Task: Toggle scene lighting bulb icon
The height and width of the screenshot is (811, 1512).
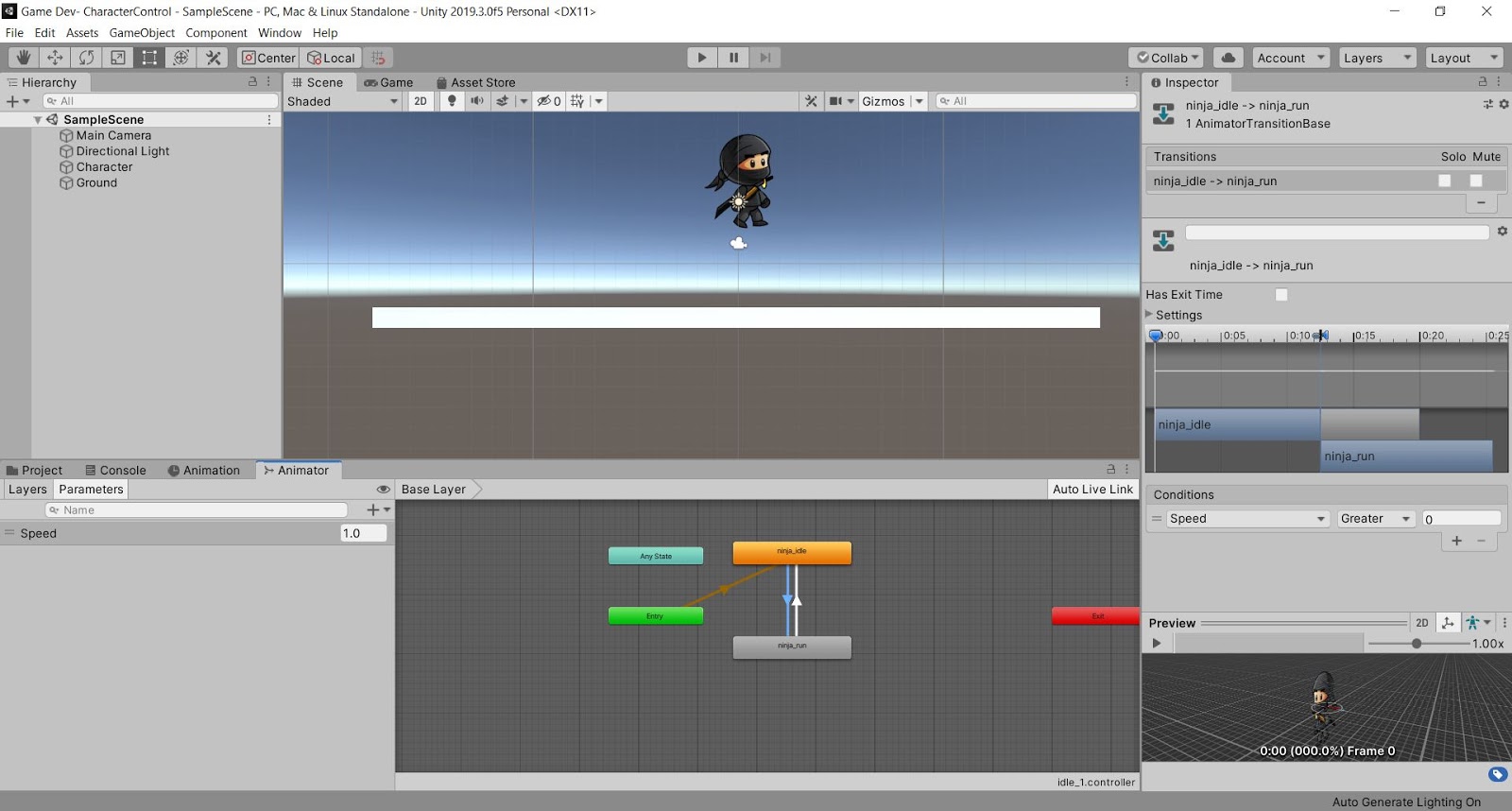Action: pyautogui.click(x=452, y=101)
